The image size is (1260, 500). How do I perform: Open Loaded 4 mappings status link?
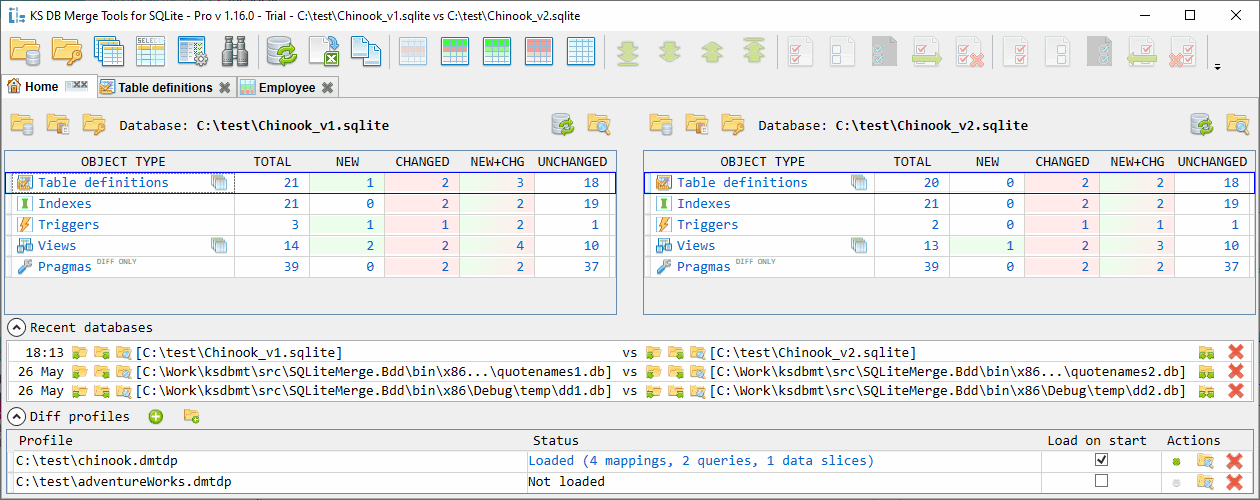701,461
